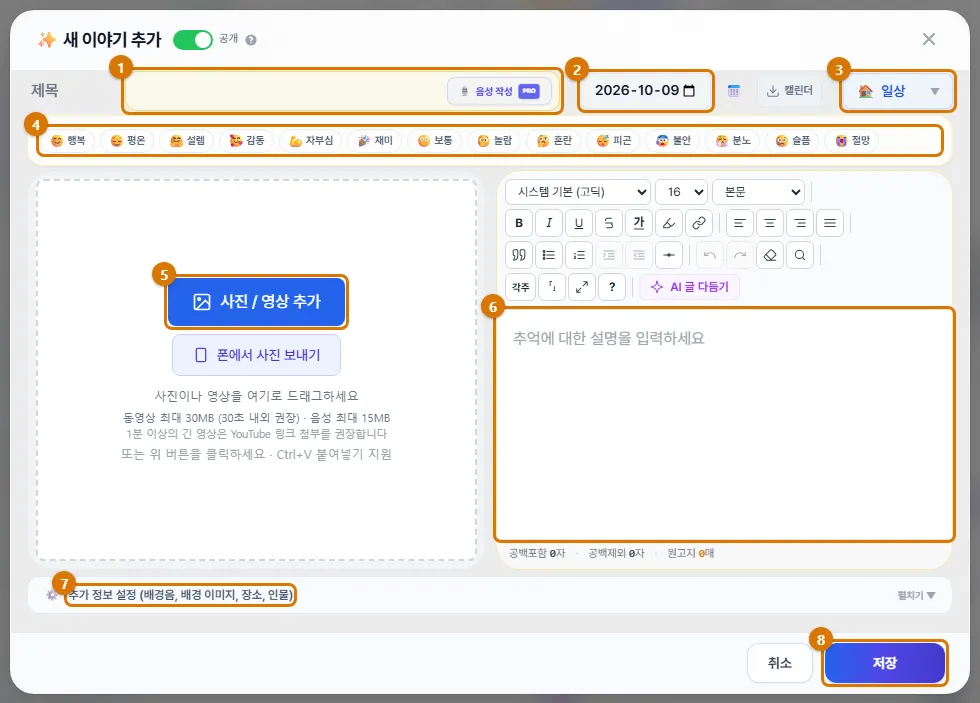Image resolution: width=980 pixels, height=703 pixels.
Task: Justify the text alignment
Action: (829, 223)
